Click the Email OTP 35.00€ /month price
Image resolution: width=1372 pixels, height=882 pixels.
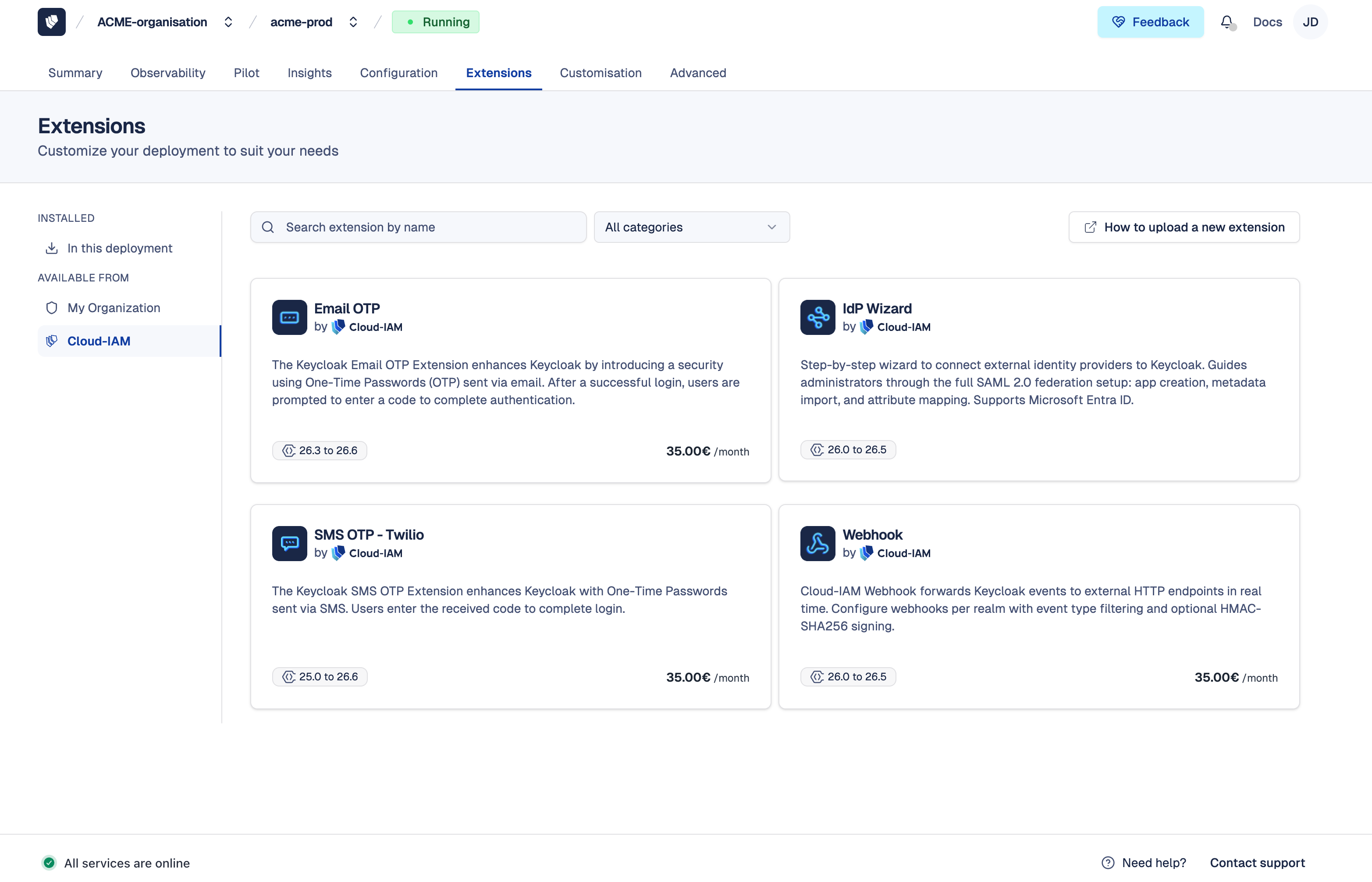tap(707, 452)
